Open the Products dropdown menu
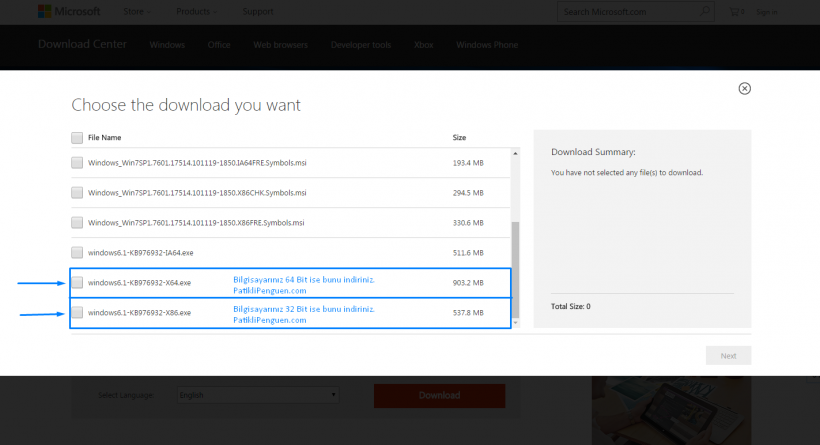Viewport: 820px width, 445px height. pyautogui.click(x=197, y=12)
